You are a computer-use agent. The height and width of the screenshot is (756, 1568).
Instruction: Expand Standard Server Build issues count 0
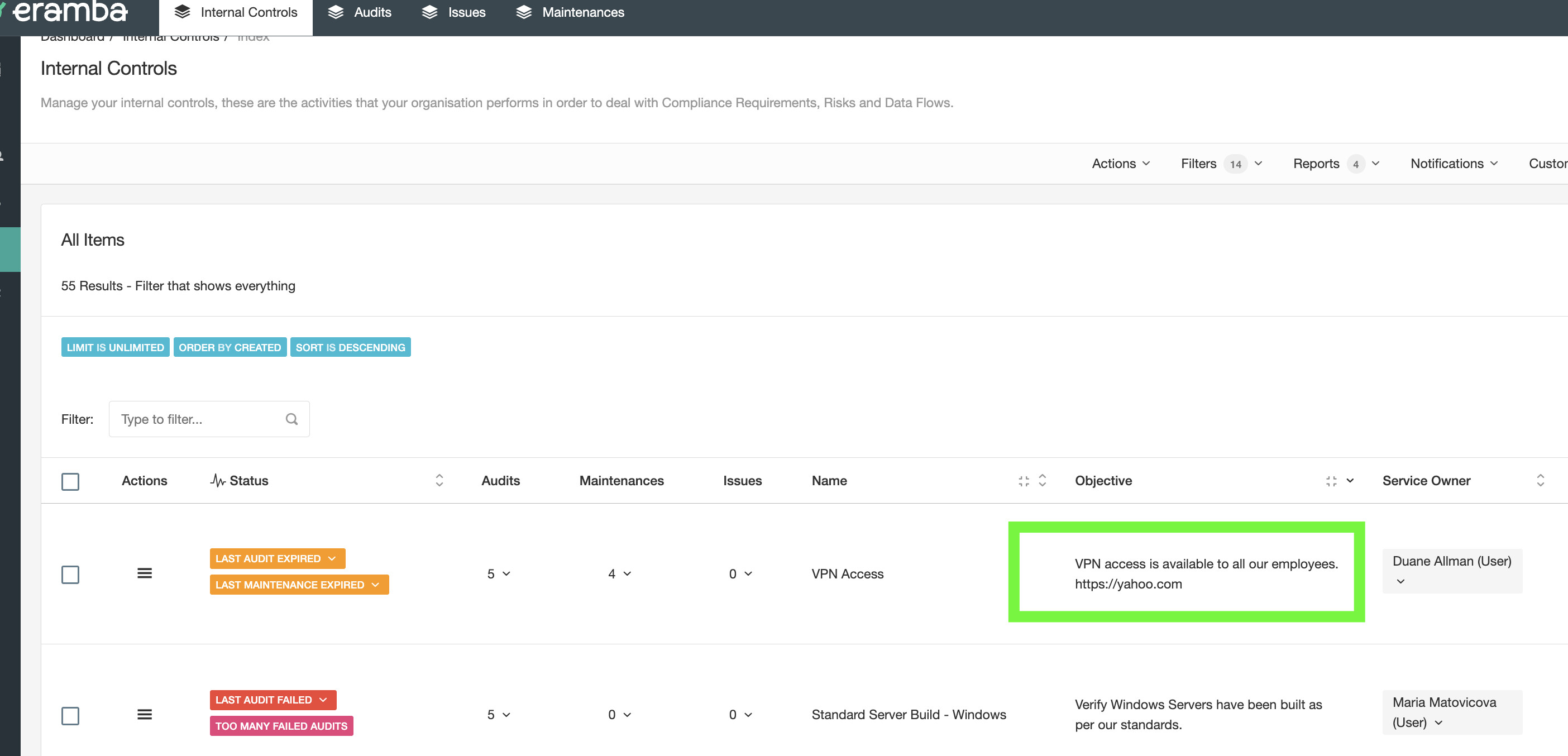pyautogui.click(x=740, y=715)
